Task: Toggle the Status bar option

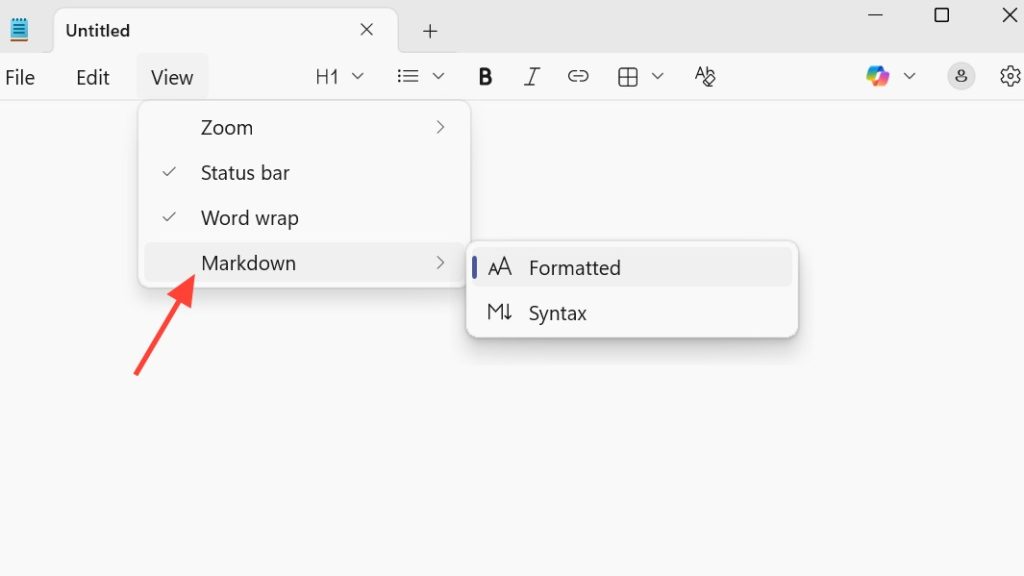Action: (x=245, y=173)
